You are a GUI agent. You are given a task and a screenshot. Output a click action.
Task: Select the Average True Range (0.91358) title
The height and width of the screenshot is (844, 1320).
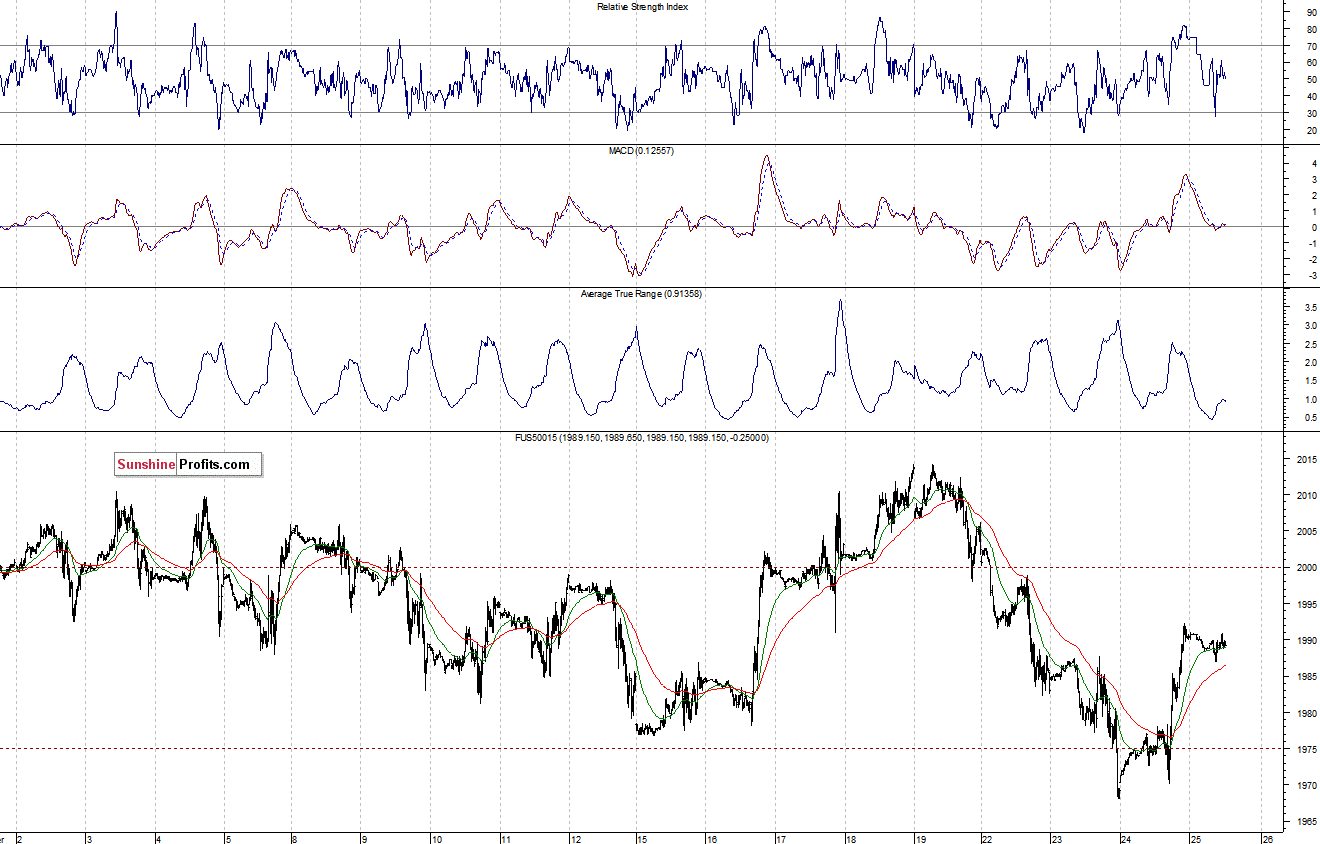pyautogui.click(x=642, y=294)
